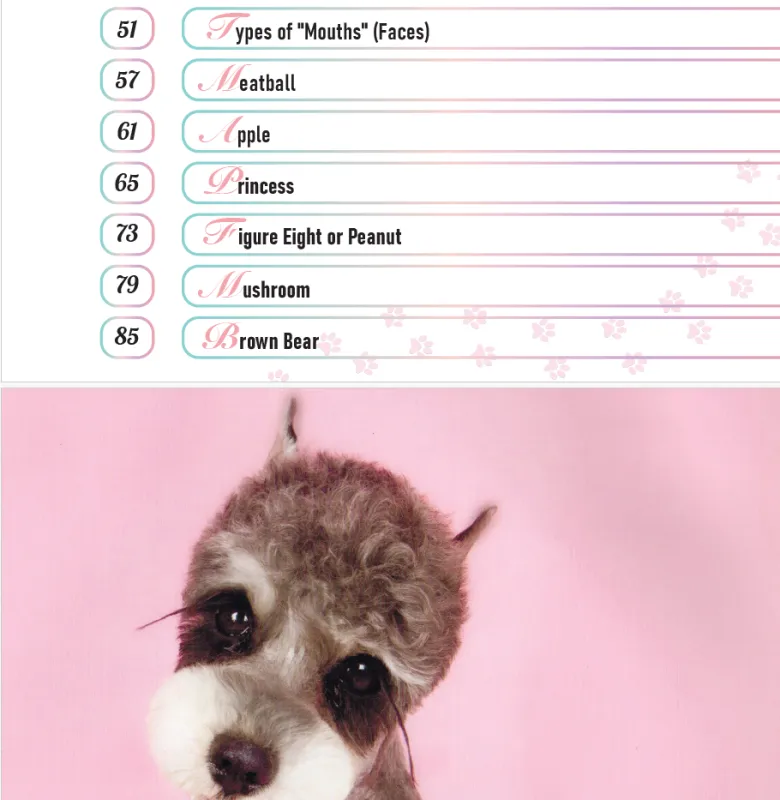Click the dog's eye nearest the muzzle

359,679
